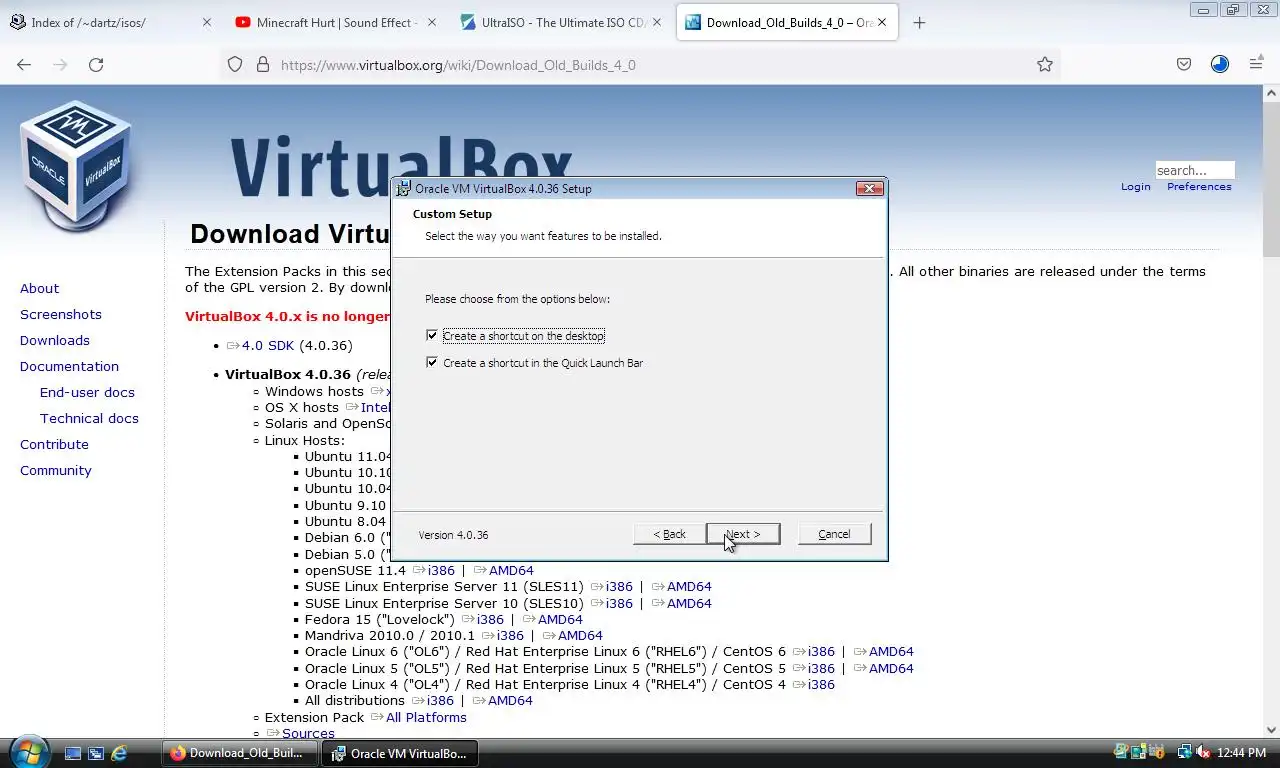This screenshot has width=1280, height=768.
Task: Select the 'Download_Old_Builds_4_0' tab
Action: click(x=789, y=22)
